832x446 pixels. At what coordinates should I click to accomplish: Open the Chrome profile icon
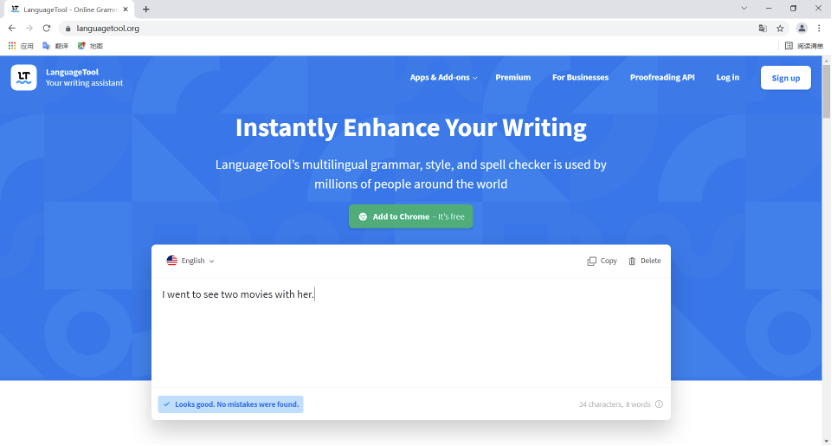pos(802,29)
